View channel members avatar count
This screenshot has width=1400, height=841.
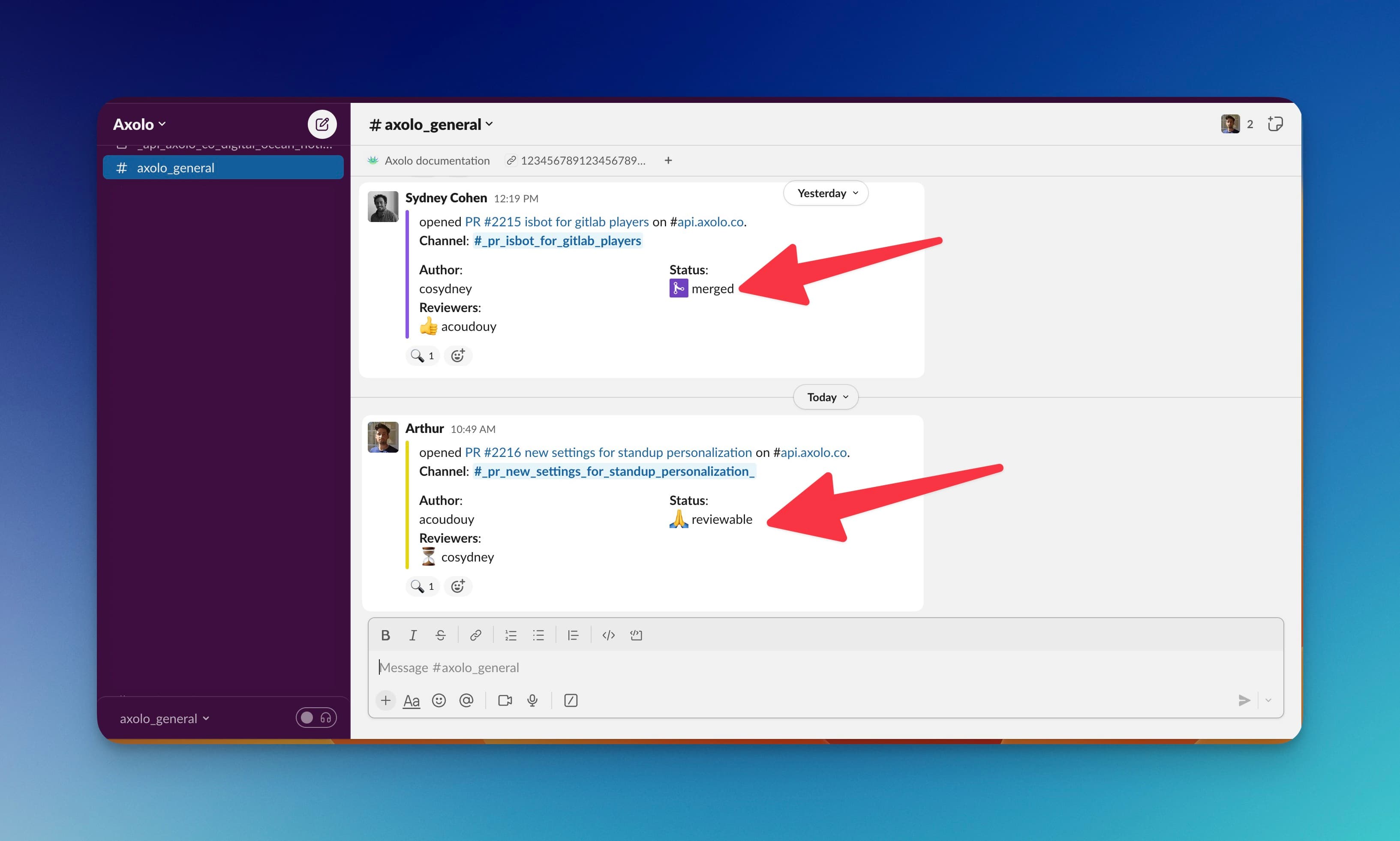point(1238,124)
